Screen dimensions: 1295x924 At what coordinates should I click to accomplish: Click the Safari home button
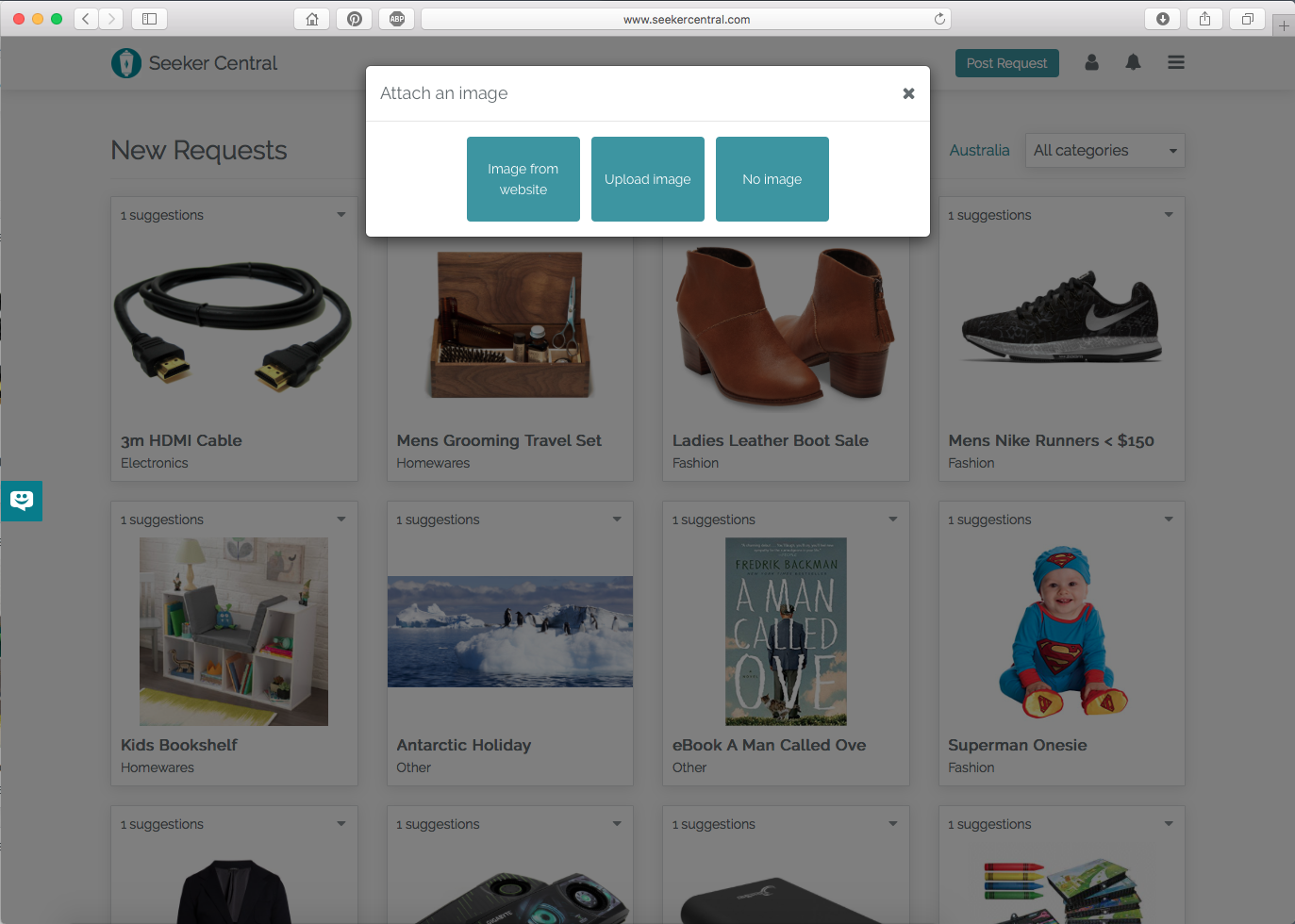tap(312, 19)
